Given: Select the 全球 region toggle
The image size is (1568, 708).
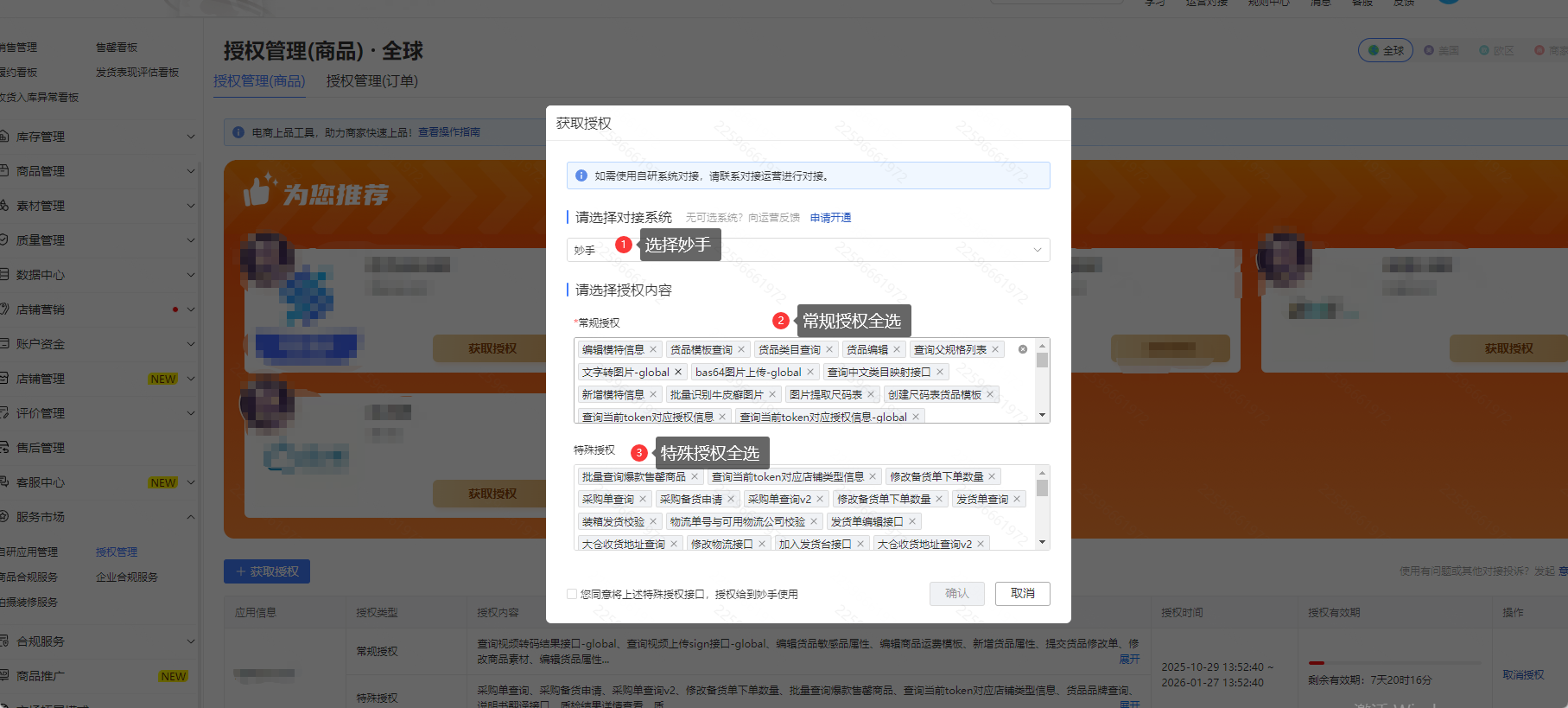Looking at the screenshot, I should [1385, 50].
